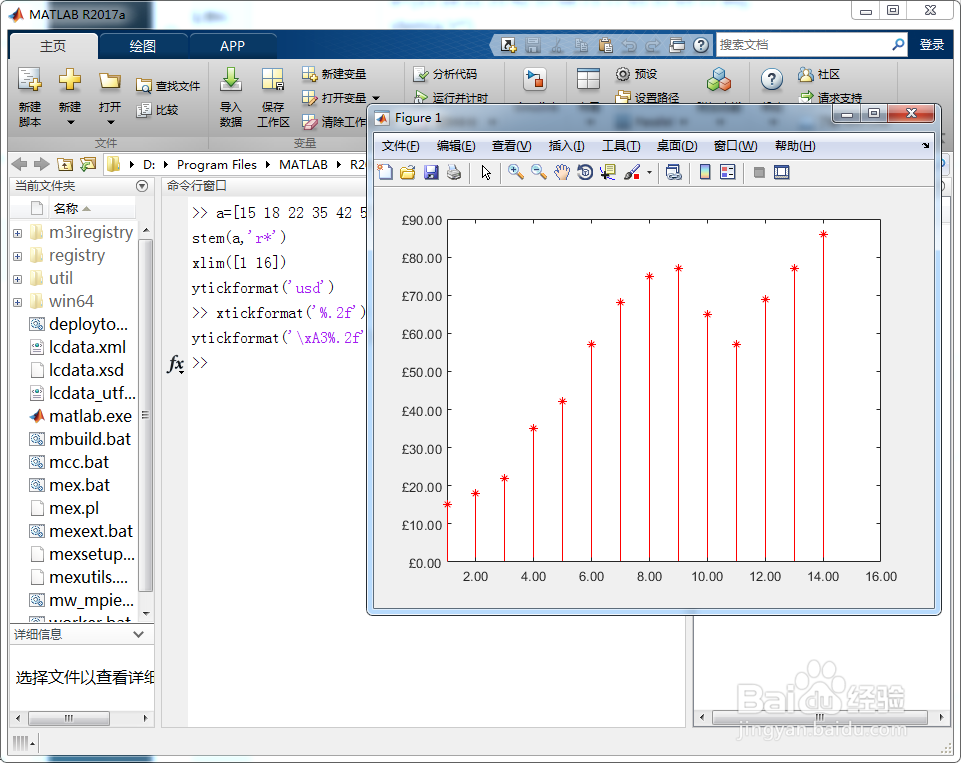Open 当前文件夹 panel actions dropdown
The image size is (961, 763).
(x=142, y=186)
